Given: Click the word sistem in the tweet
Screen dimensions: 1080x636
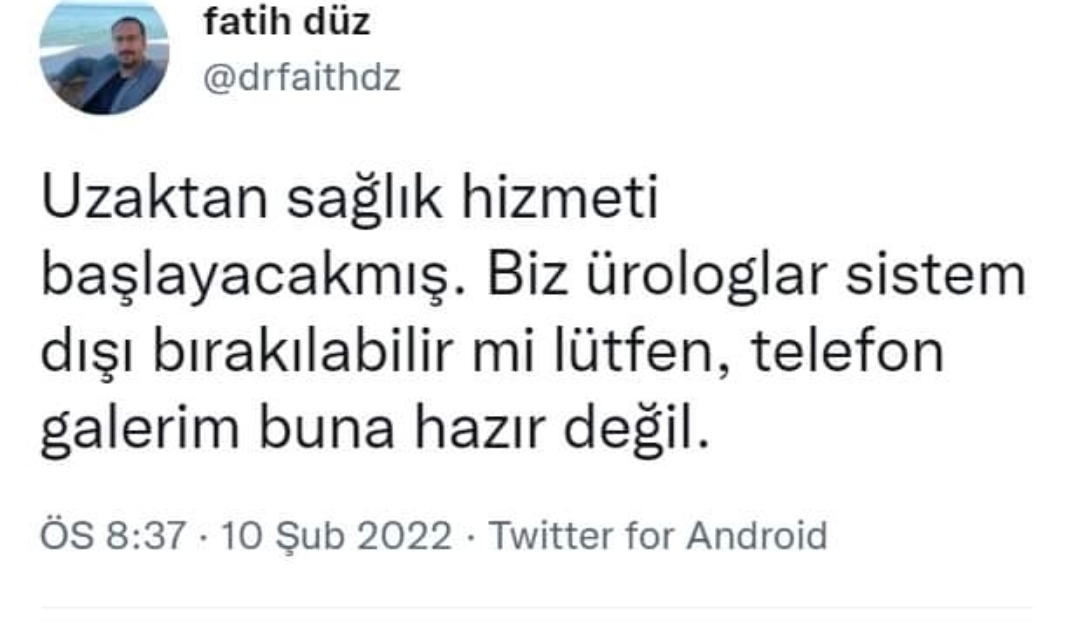Looking at the screenshot, I should coord(936,277).
